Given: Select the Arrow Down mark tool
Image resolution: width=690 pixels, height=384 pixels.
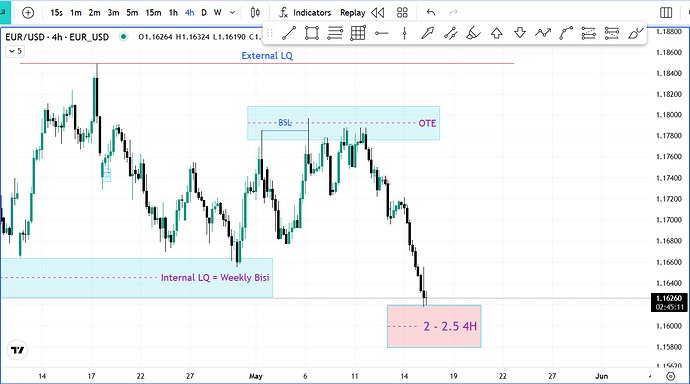Looking at the screenshot, I should click(520, 33).
